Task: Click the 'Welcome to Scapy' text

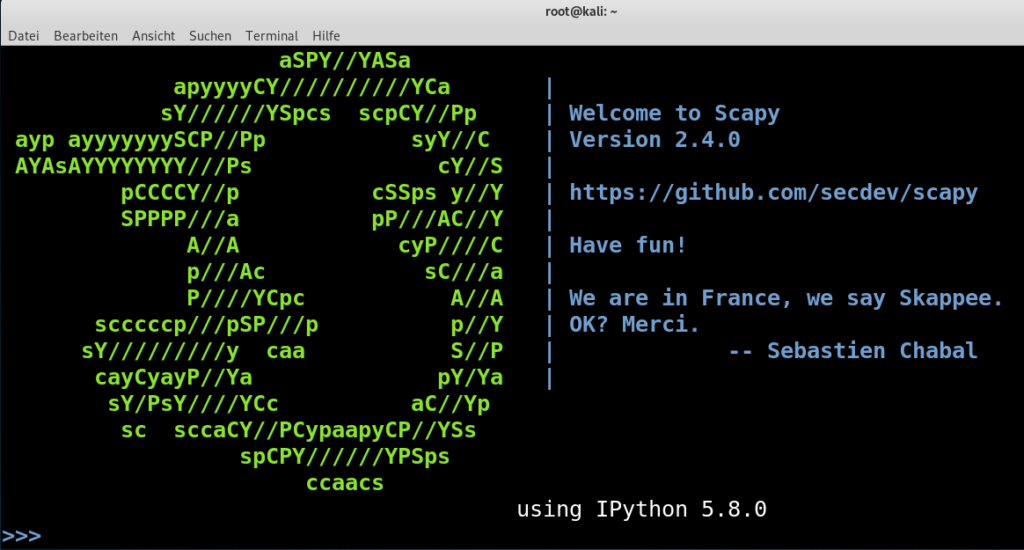Action: (674, 114)
